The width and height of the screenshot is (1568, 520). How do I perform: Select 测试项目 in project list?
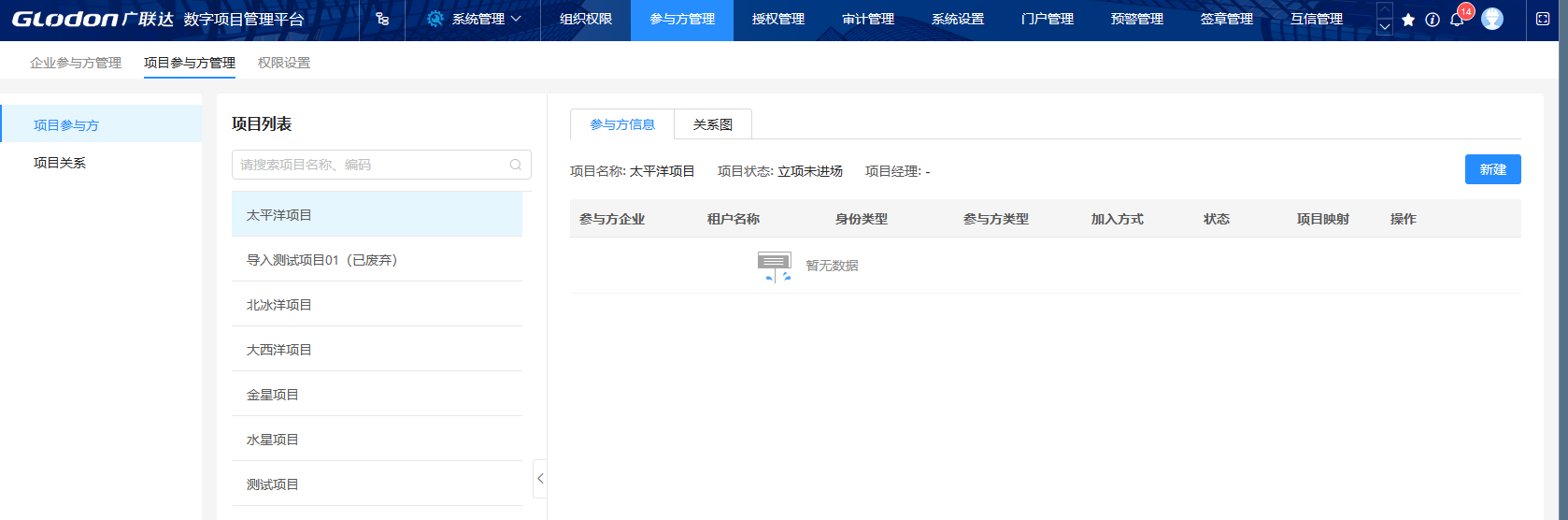pos(377,484)
